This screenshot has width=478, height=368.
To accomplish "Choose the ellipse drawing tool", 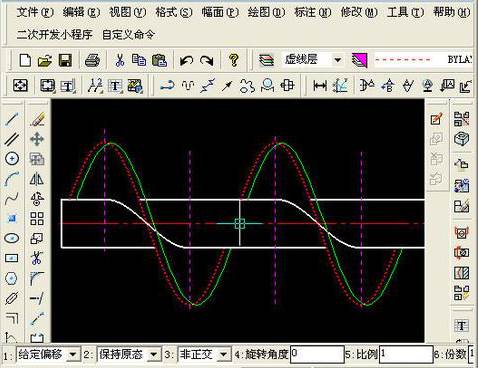I will tap(12, 238).
